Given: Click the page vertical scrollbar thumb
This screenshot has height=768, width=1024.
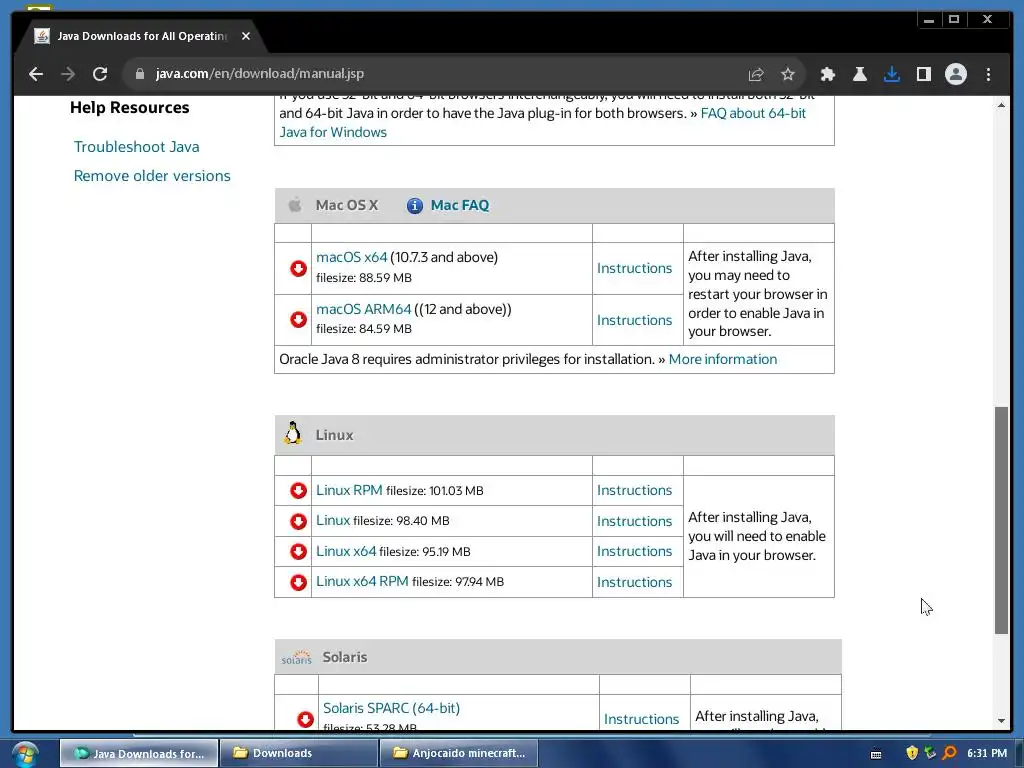Looking at the screenshot, I should [1001, 520].
